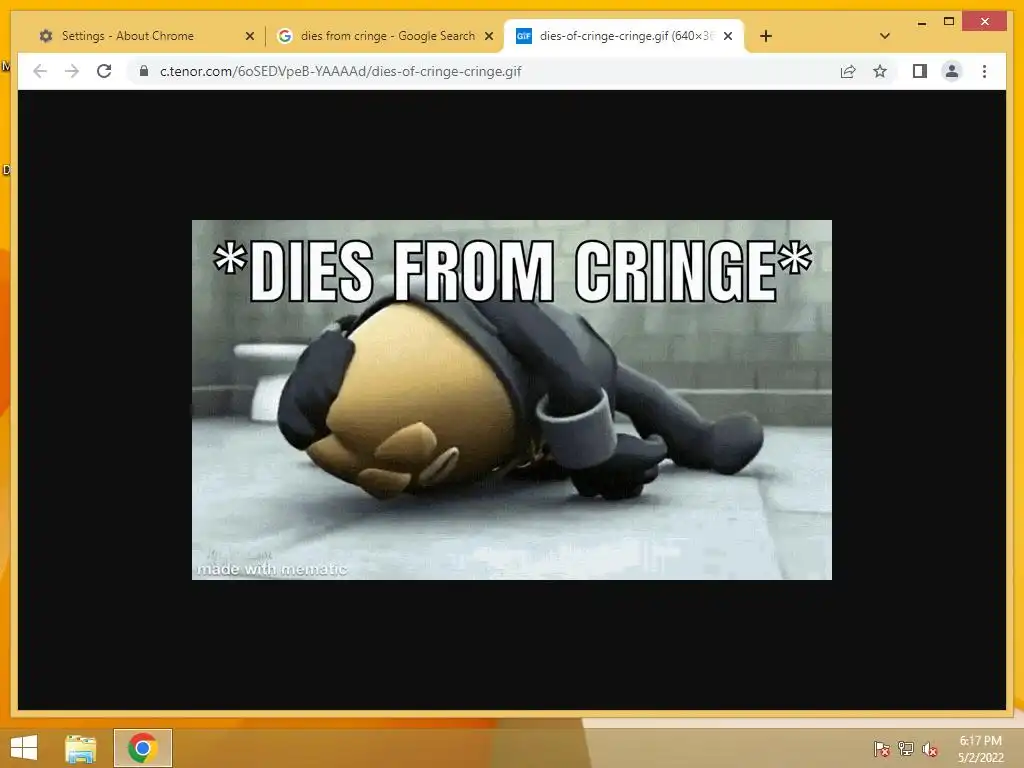Open the Windows Start menu
Viewport: 1024px width, 768px height.
coord(24,748)
